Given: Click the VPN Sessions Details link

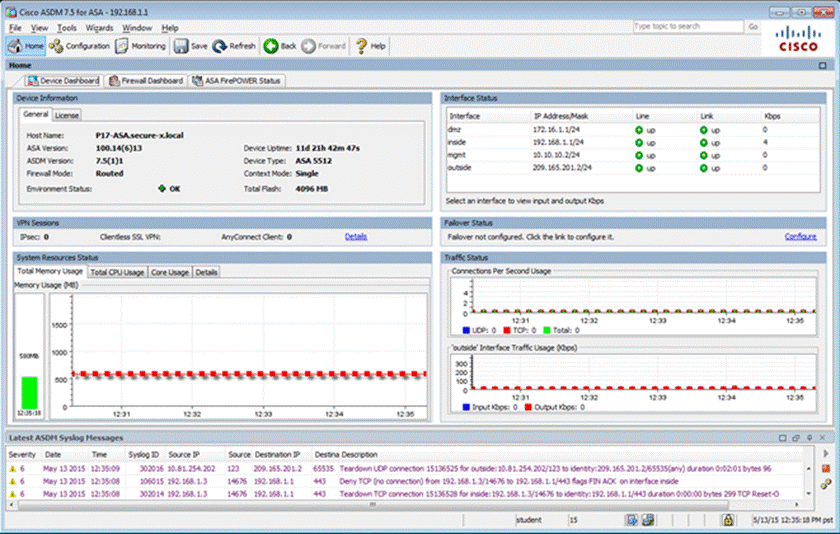Looking at the screenshot, I should click(356, 237).
